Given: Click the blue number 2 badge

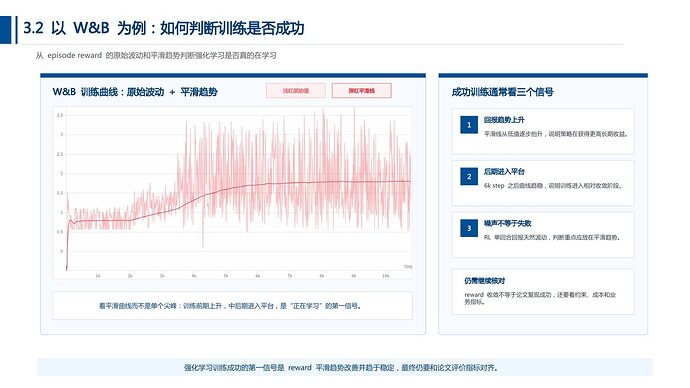Looking at the screenshot, I should (x=469, y=176).
